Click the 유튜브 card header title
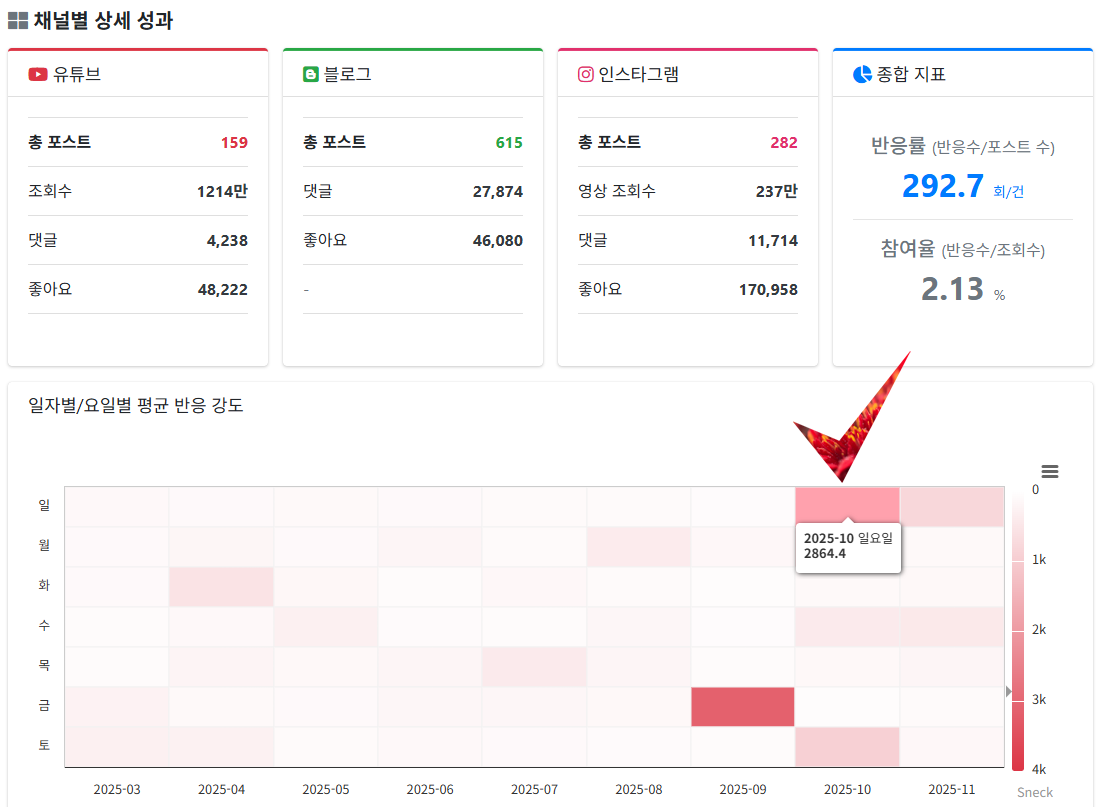Image resolution: width=1102 pixels, height=807 pixels. (77, 74)
